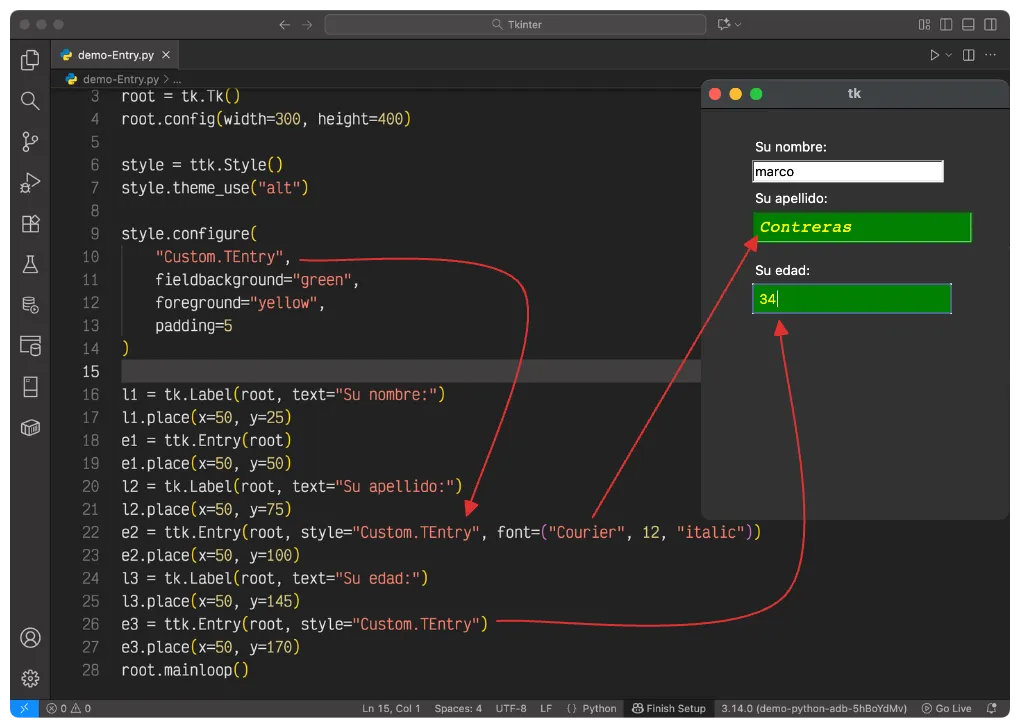
Task: Open the editor More Actions ellipsis menu
Action: click(x=991, y=55)
